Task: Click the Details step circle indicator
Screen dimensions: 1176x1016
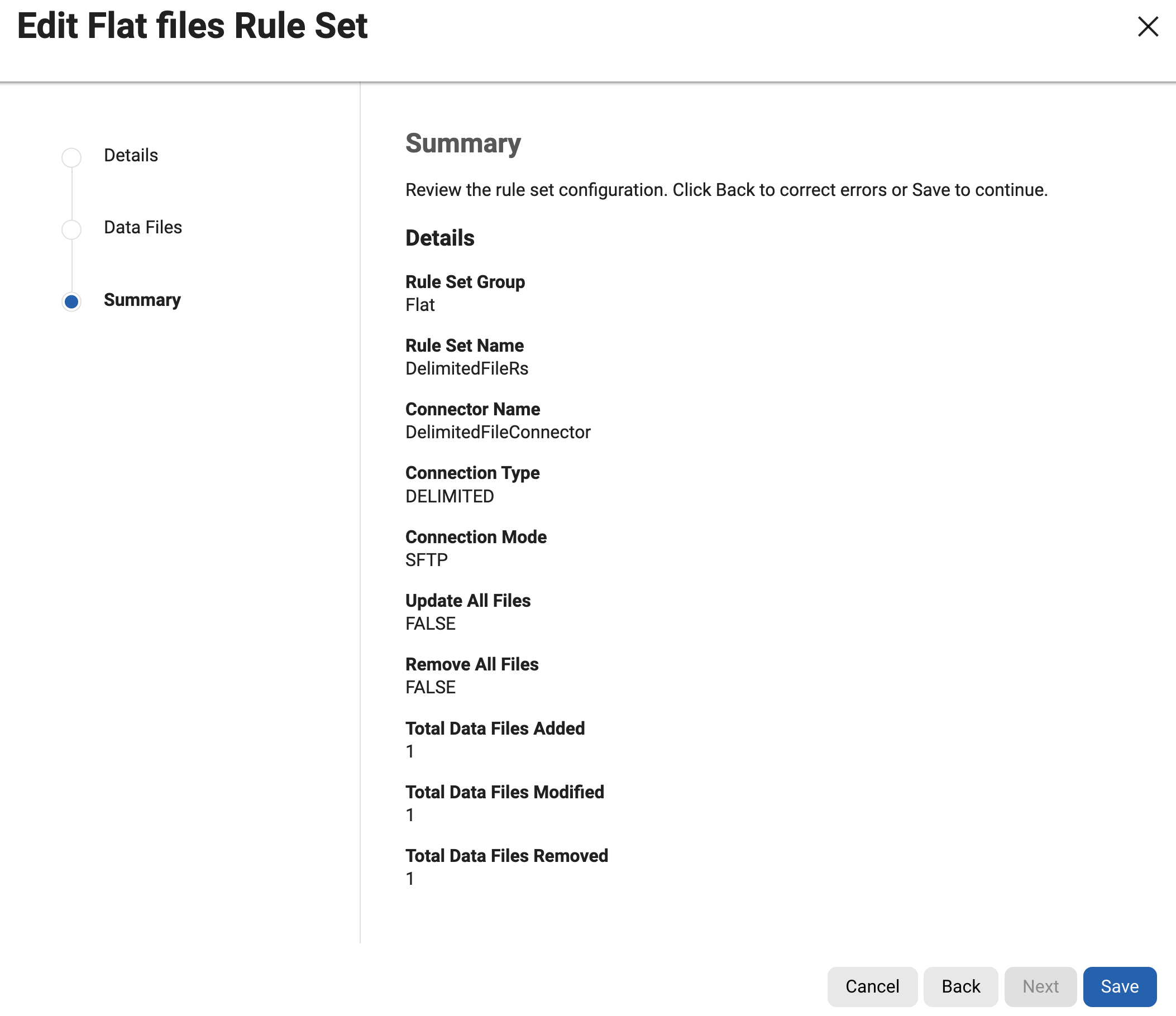Action: tap(71, 157)
